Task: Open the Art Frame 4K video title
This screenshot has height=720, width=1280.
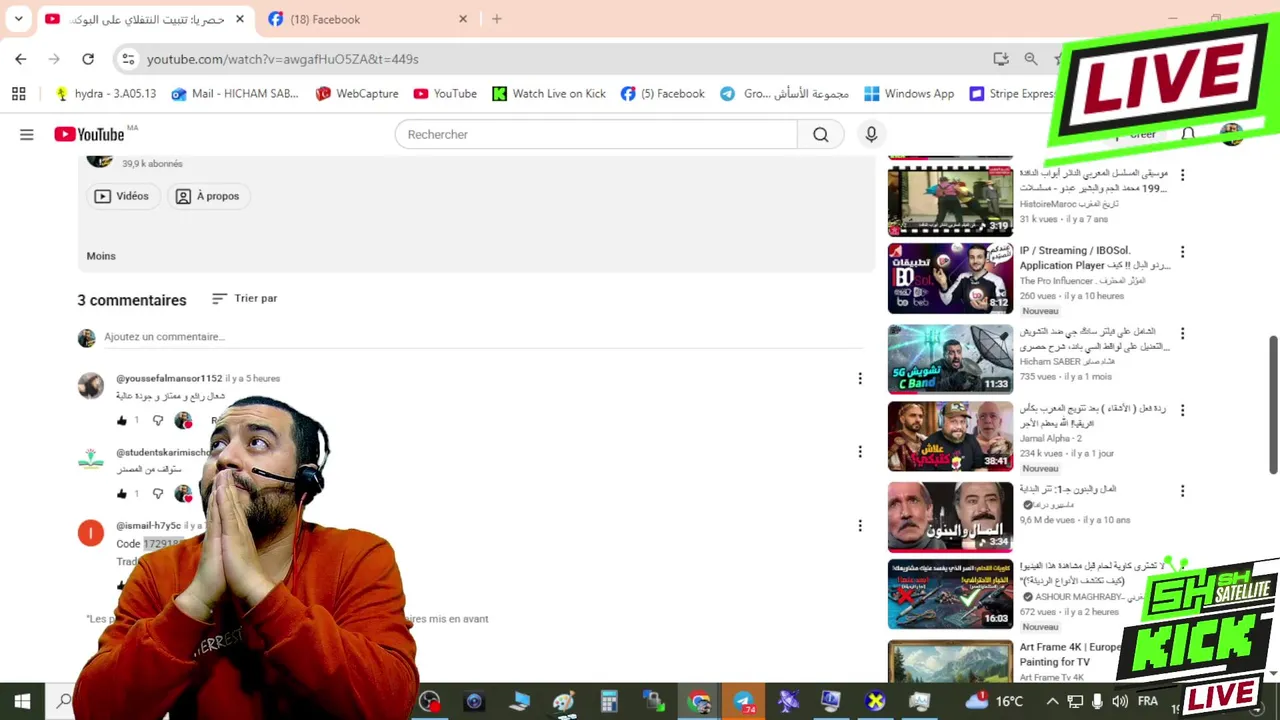Action: tap(1070, 654)
